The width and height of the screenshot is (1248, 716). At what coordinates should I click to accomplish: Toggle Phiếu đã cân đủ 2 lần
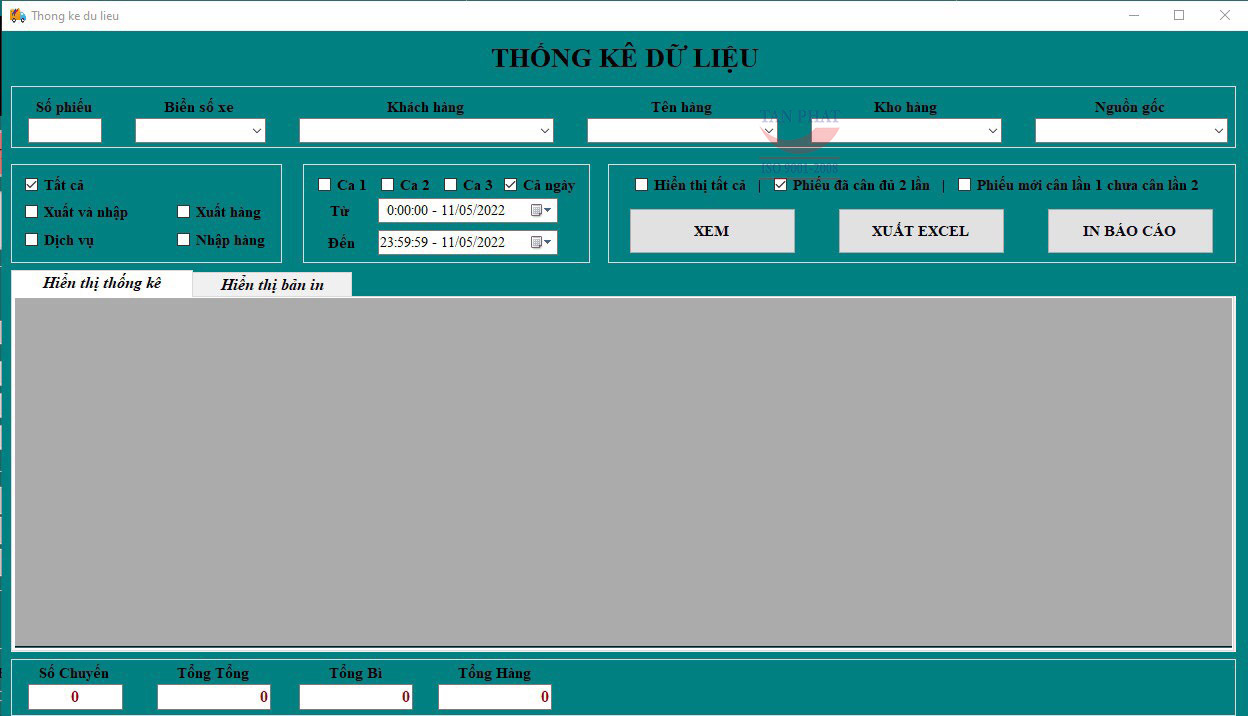pos(781,185)
